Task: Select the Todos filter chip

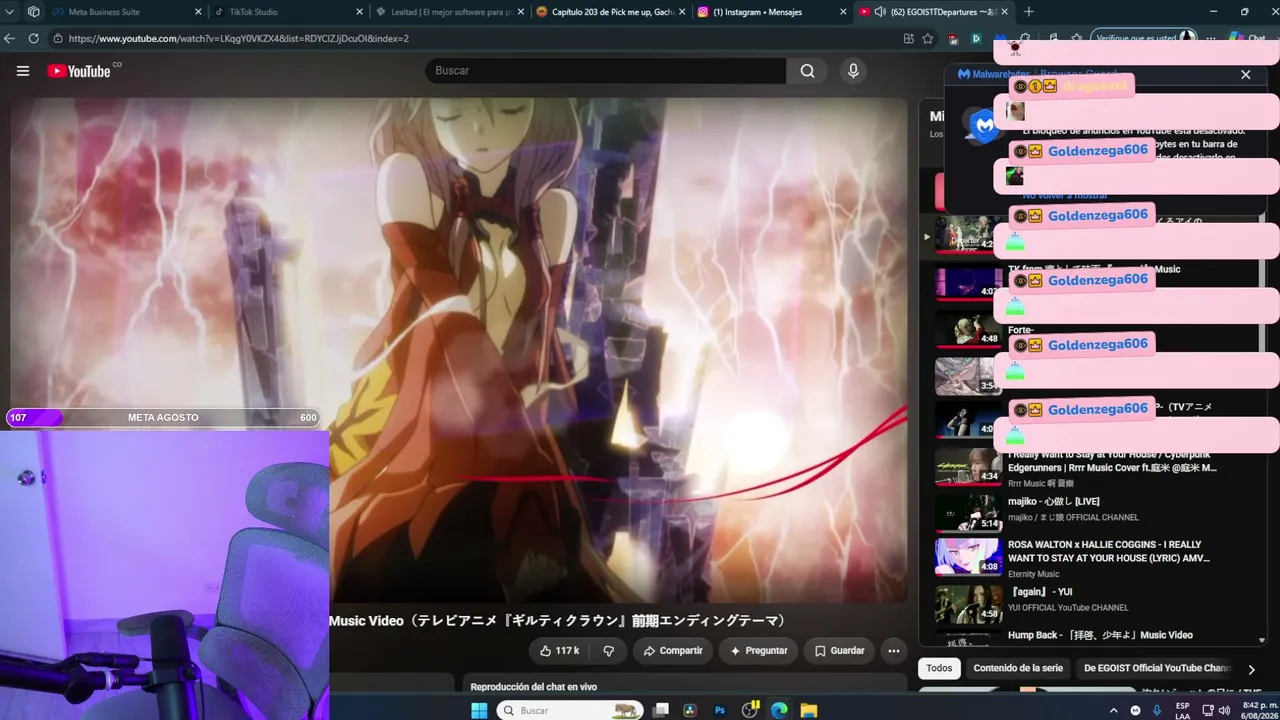Action: [939, 668]
